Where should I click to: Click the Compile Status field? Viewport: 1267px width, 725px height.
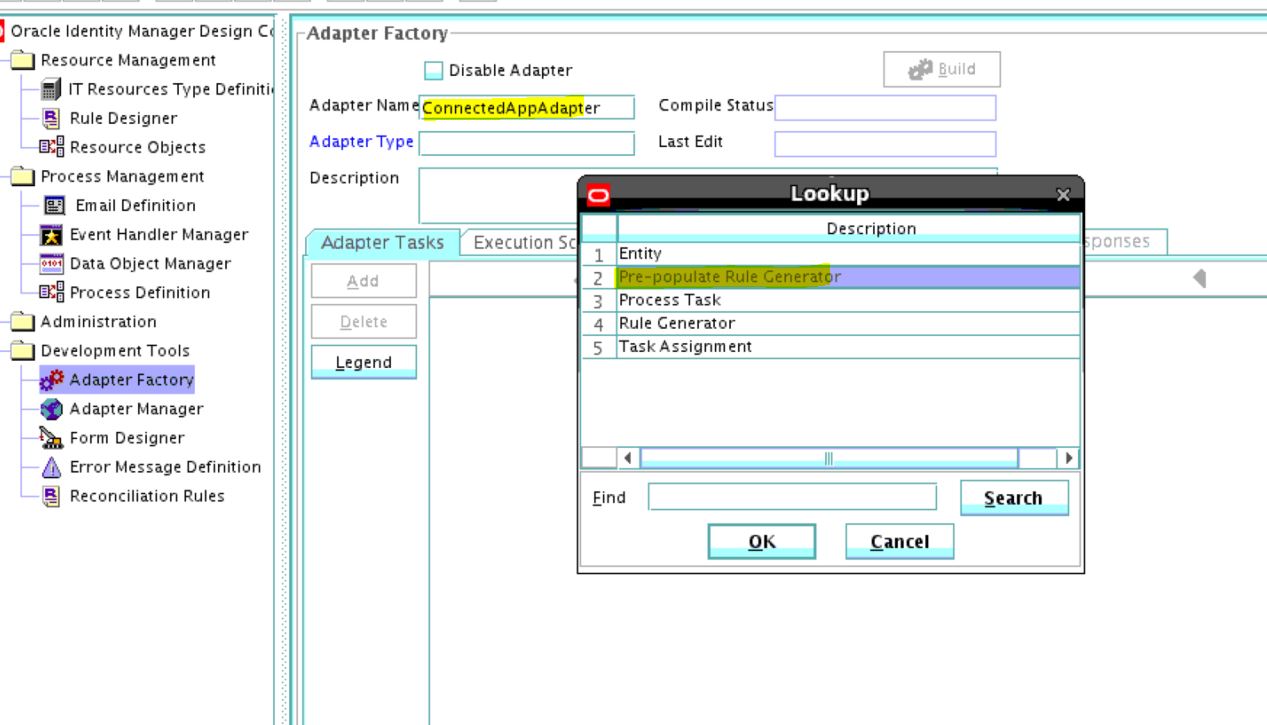point(886,108)
